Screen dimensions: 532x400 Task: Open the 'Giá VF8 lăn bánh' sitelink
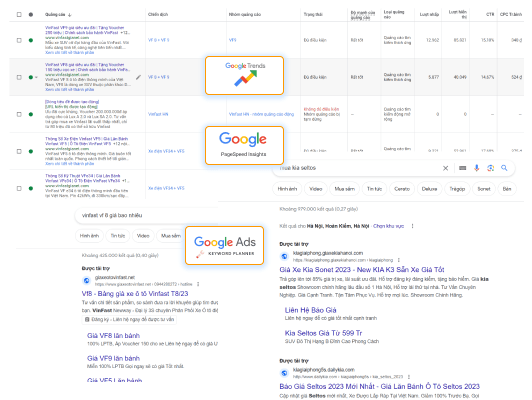point(113,336)
